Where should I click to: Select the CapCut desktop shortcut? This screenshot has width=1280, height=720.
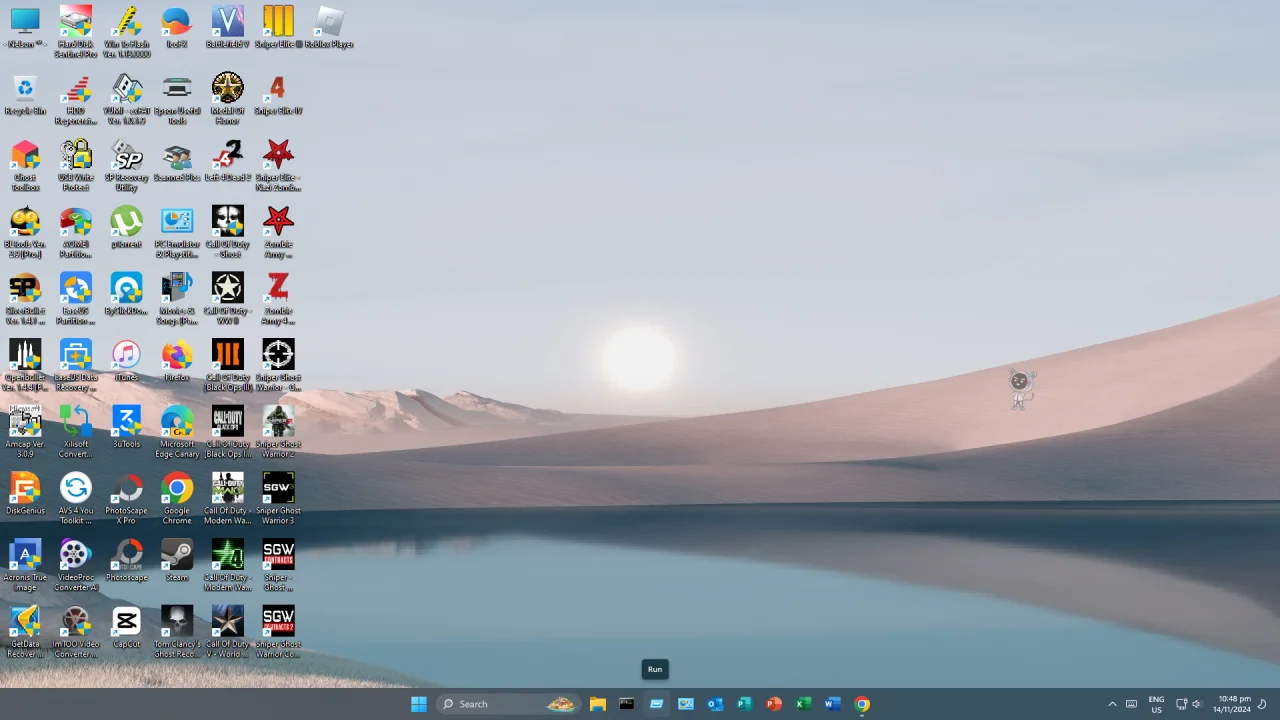pyautogui.click(x=126, y=627)
